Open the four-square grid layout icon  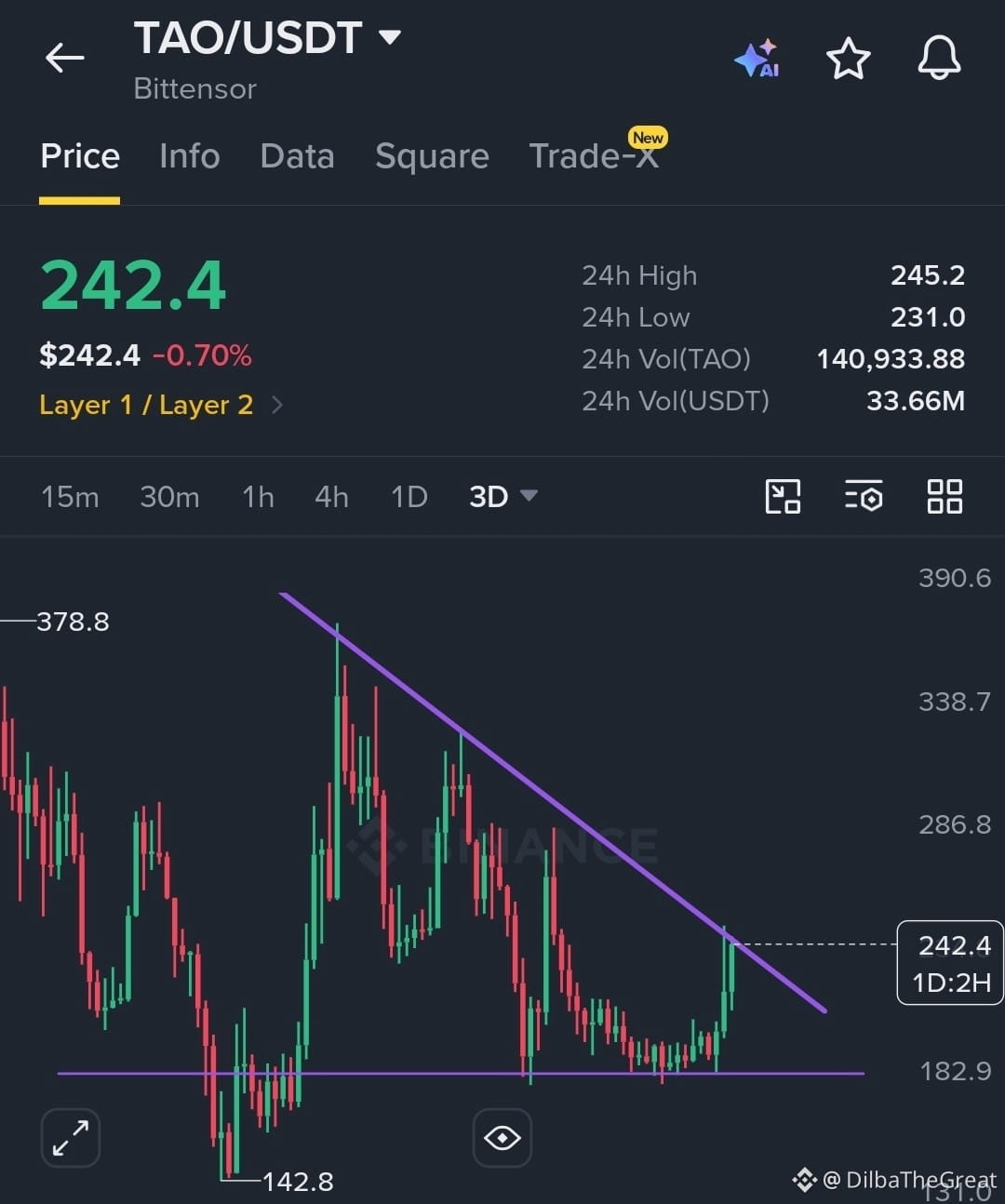pyautogui.click(x=945, y=497)
